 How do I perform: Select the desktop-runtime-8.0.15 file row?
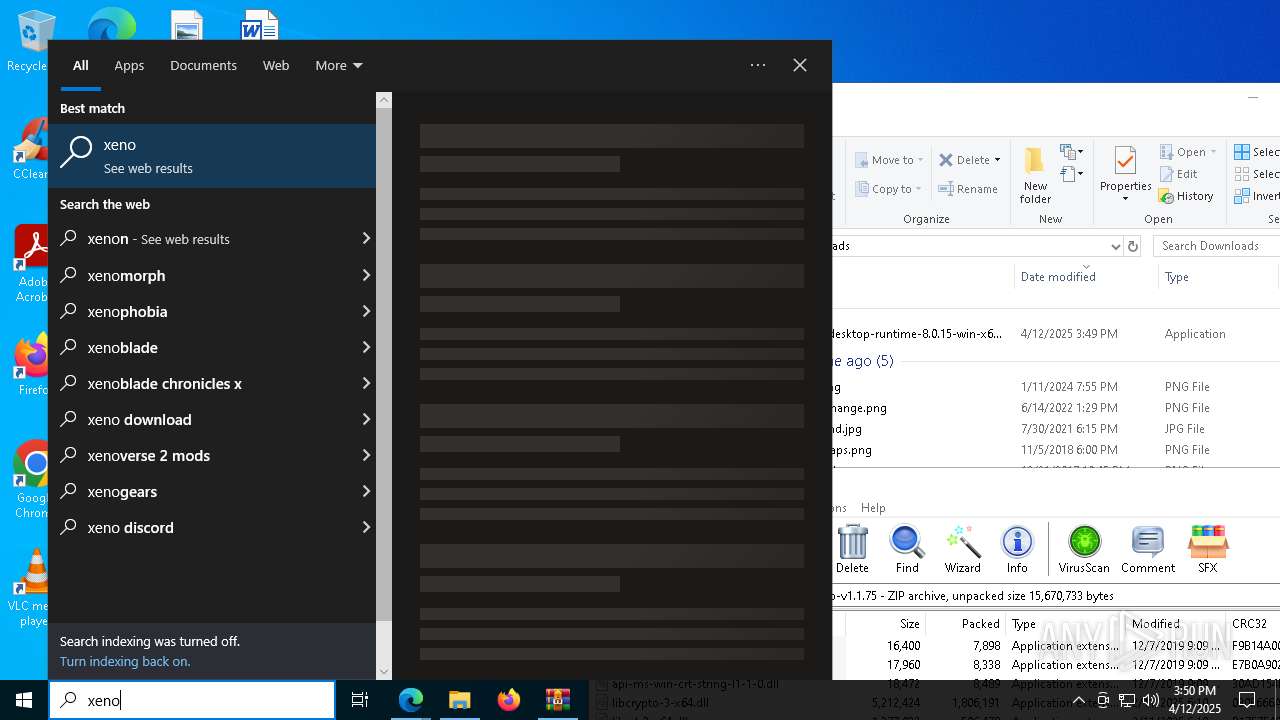[x=1055, y=334]
